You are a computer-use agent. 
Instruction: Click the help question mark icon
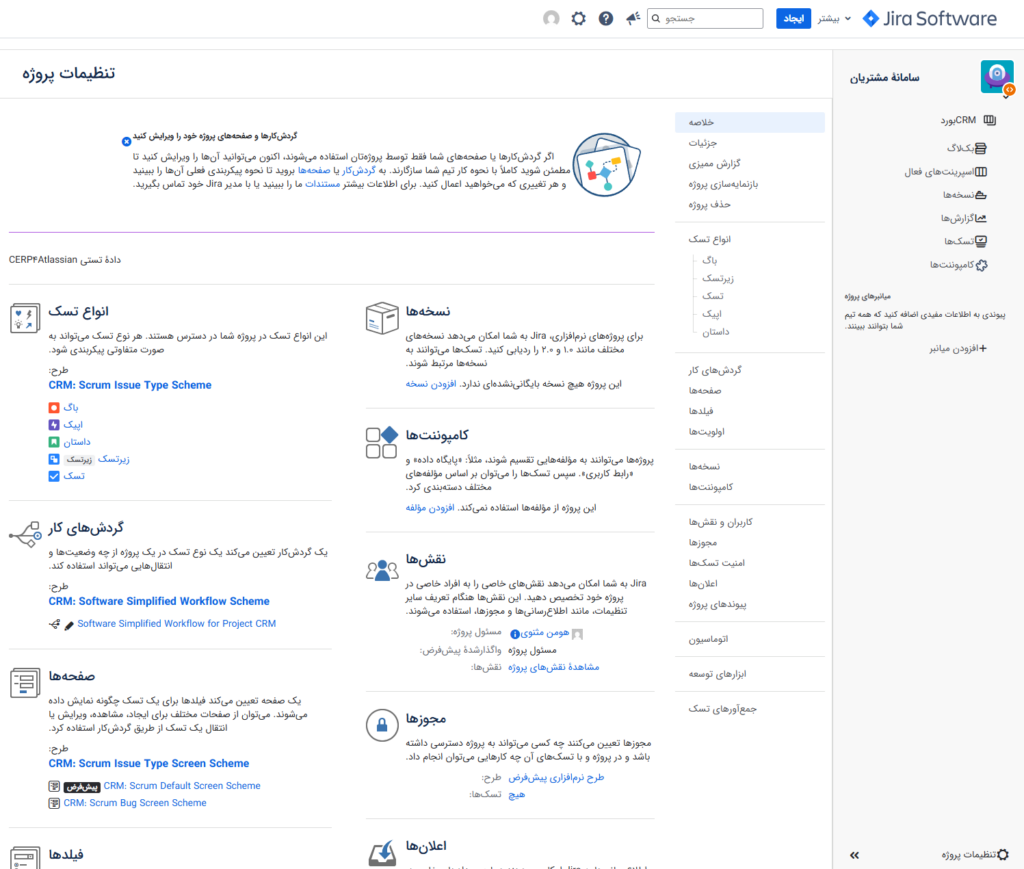(x=605, y=18)
